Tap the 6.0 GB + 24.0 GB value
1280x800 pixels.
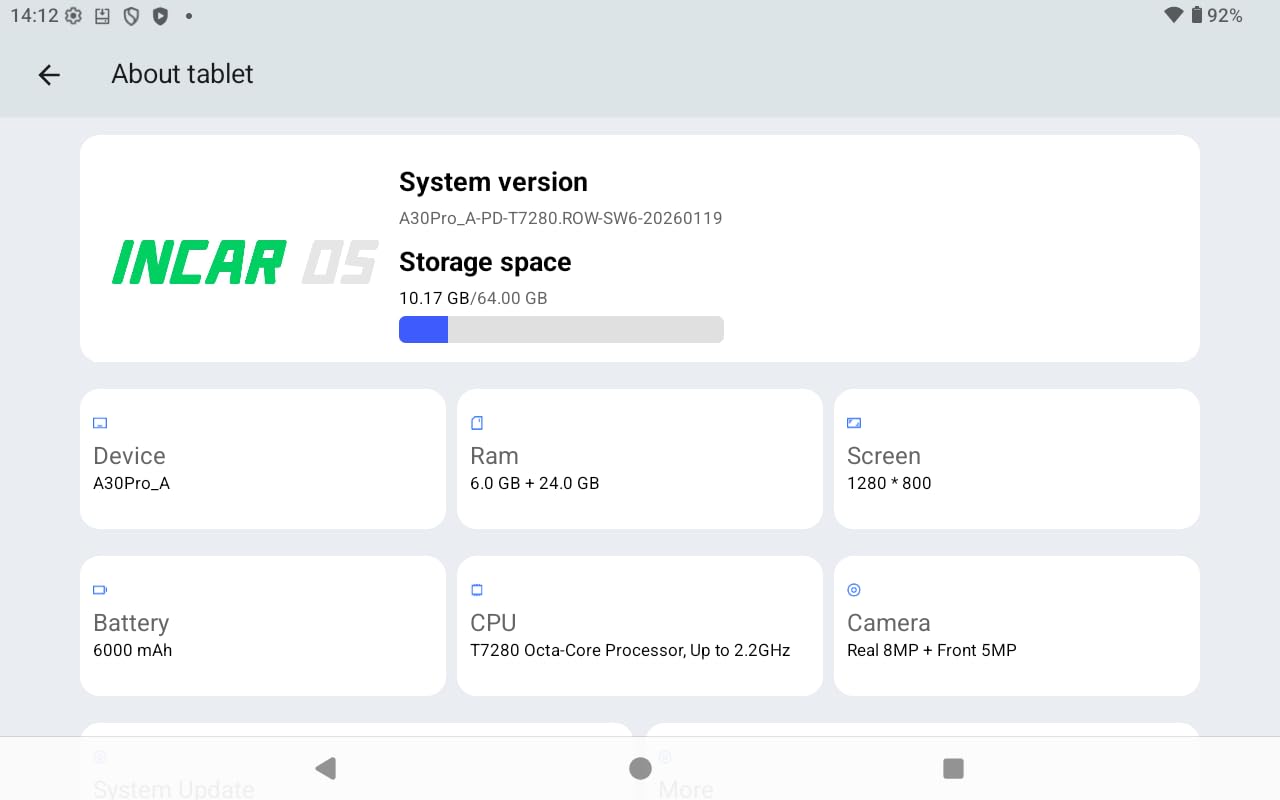[x=535, y=483]
